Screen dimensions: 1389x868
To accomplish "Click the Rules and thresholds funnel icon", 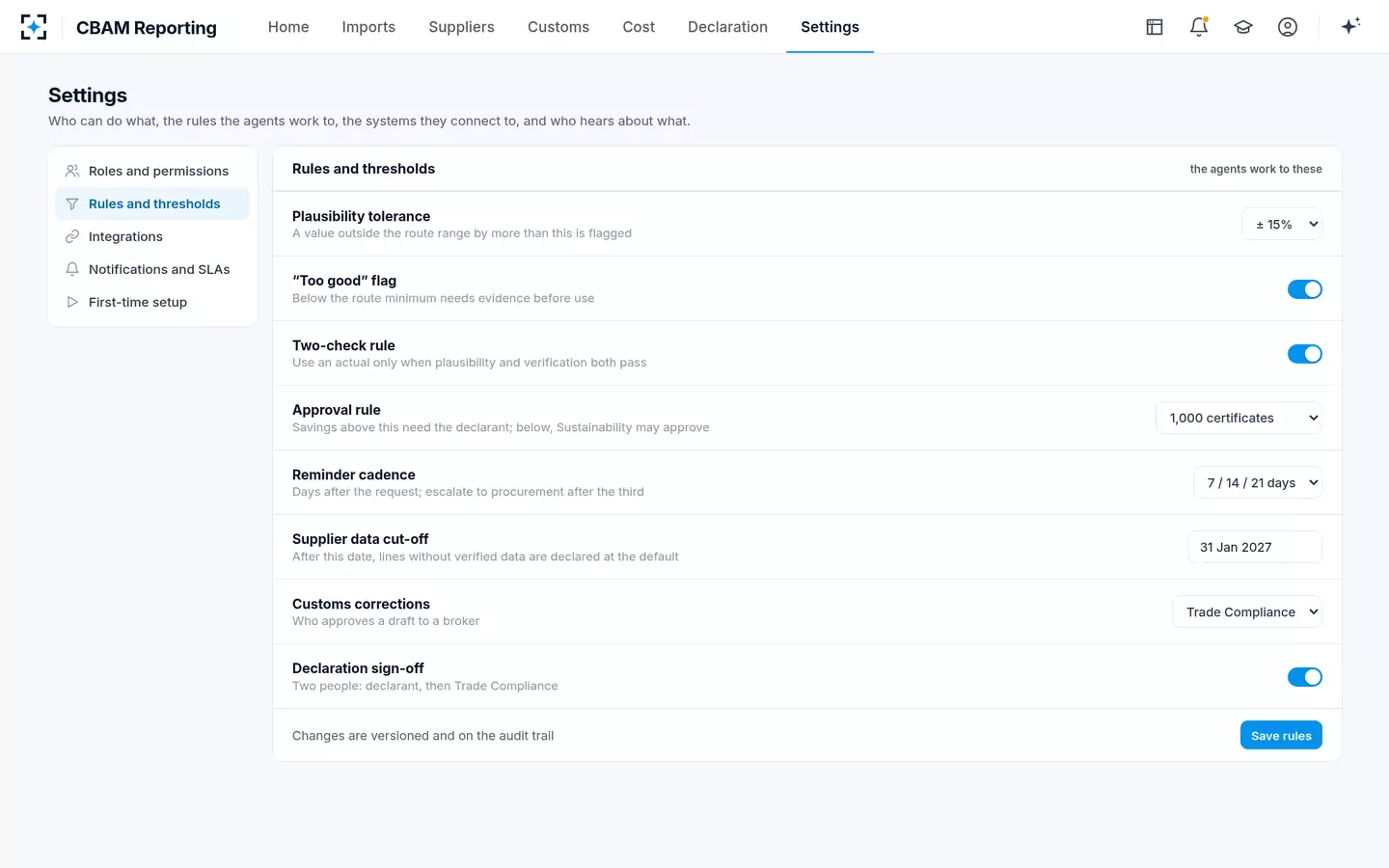I will point(72,203).
